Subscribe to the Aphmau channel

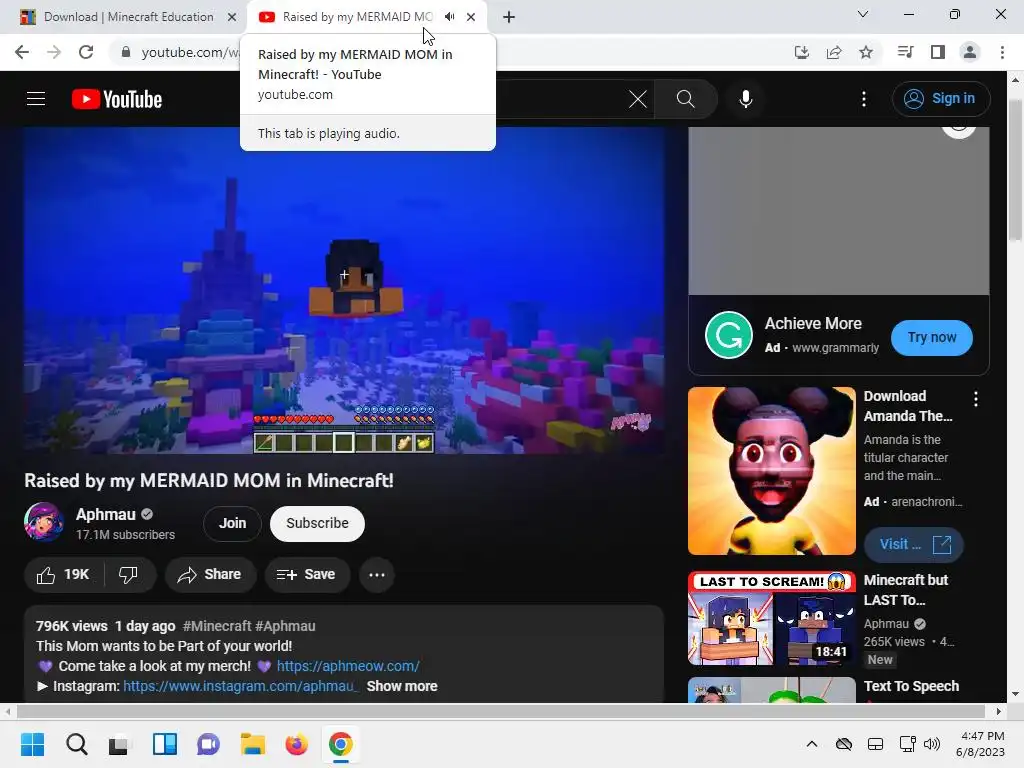click(x=317, y=523)
